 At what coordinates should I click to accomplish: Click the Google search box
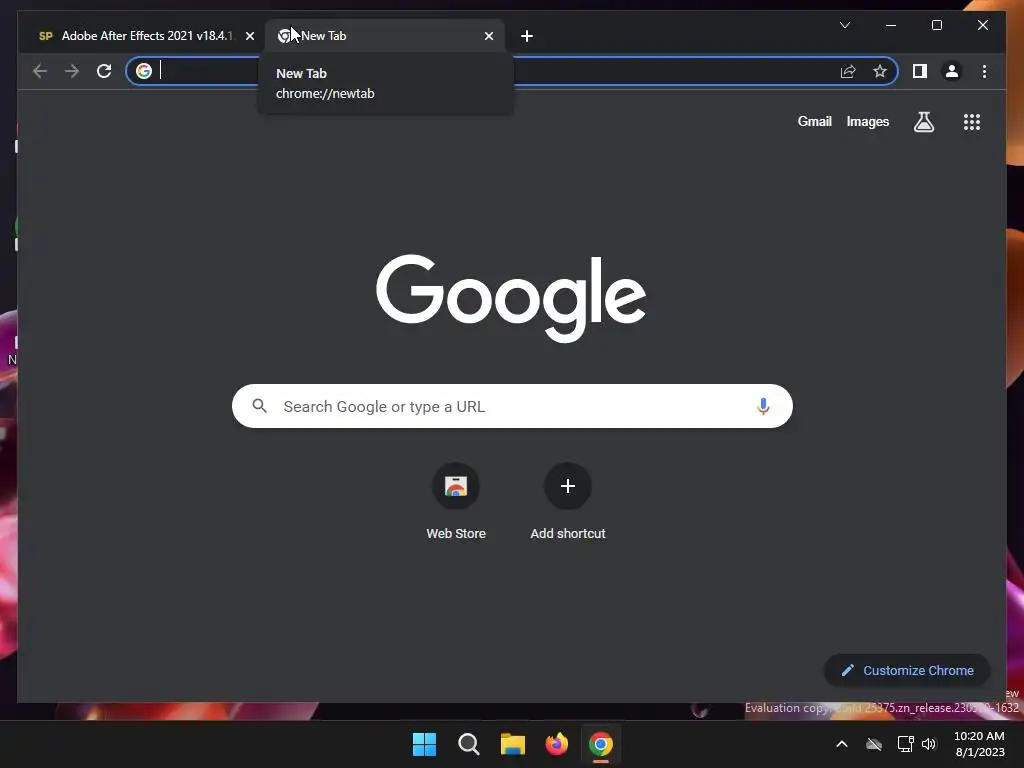coord(512,406)
